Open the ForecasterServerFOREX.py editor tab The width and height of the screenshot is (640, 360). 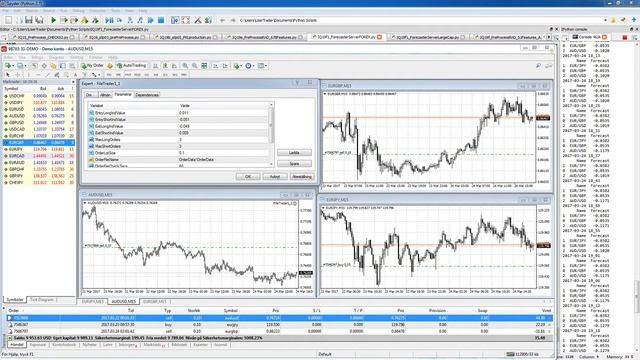coord(346,37)
